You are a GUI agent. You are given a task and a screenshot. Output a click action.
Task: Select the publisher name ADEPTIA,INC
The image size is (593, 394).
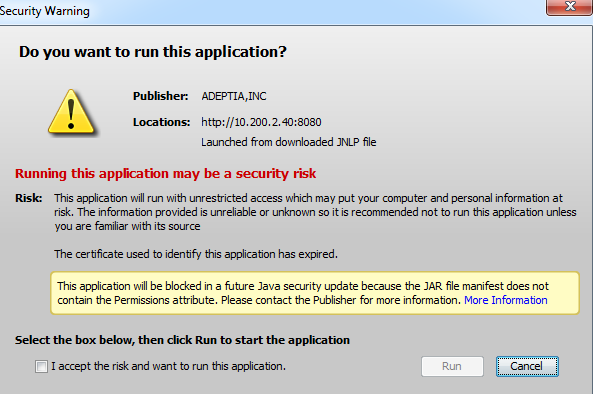[x=234, y=96]
